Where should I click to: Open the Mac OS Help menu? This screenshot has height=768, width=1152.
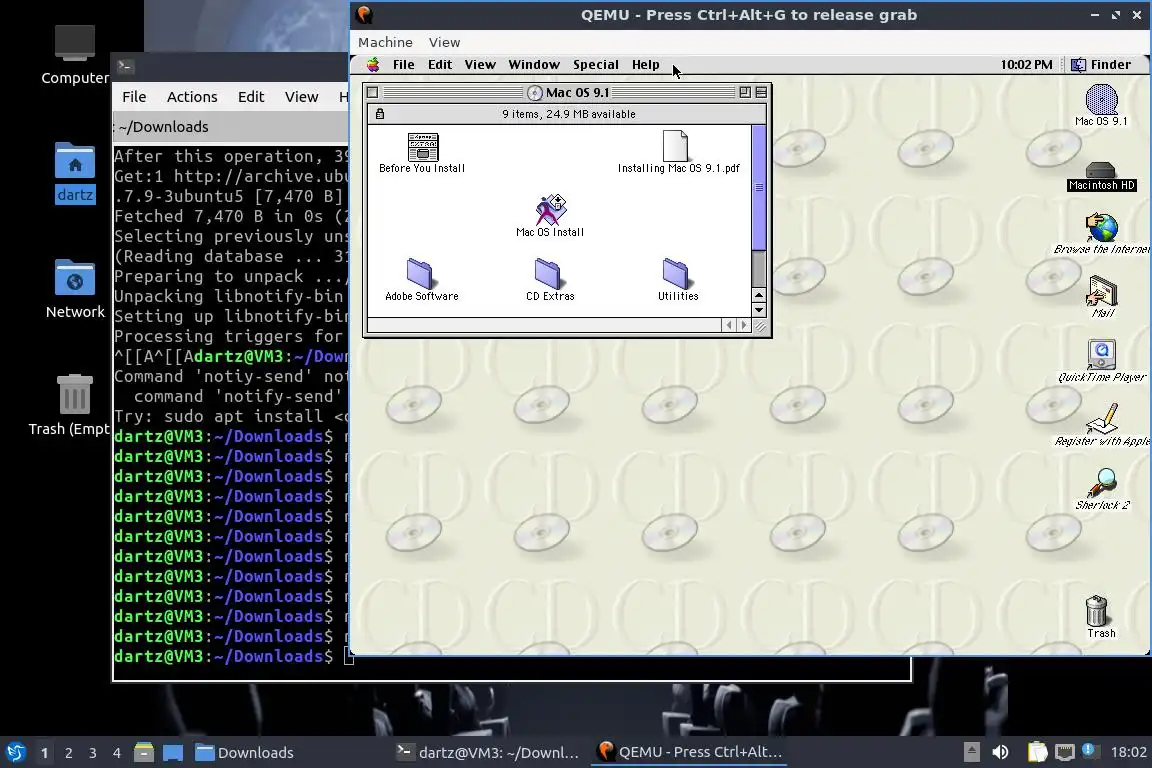coord(646,65)
